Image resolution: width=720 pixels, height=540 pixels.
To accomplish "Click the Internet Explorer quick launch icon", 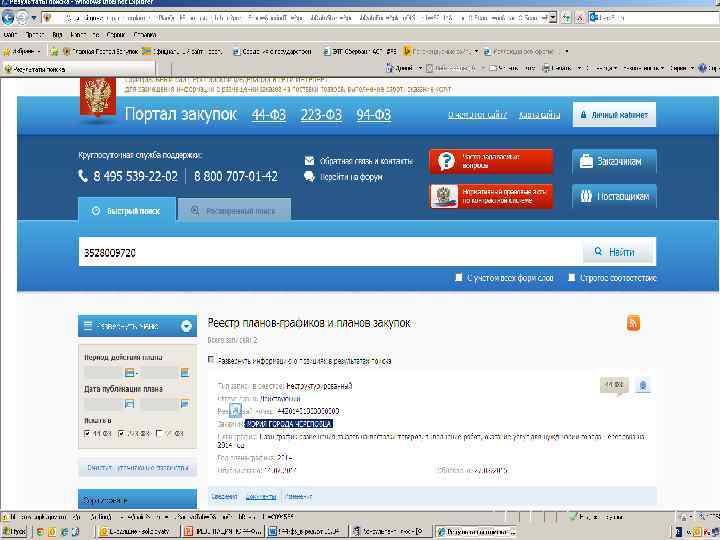I will pos(63,532).
